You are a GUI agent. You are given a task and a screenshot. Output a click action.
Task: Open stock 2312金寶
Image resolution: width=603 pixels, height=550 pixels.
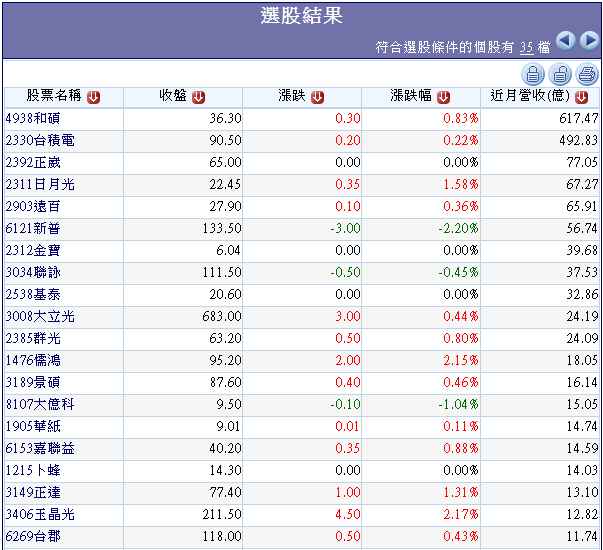tap(33, 250)
